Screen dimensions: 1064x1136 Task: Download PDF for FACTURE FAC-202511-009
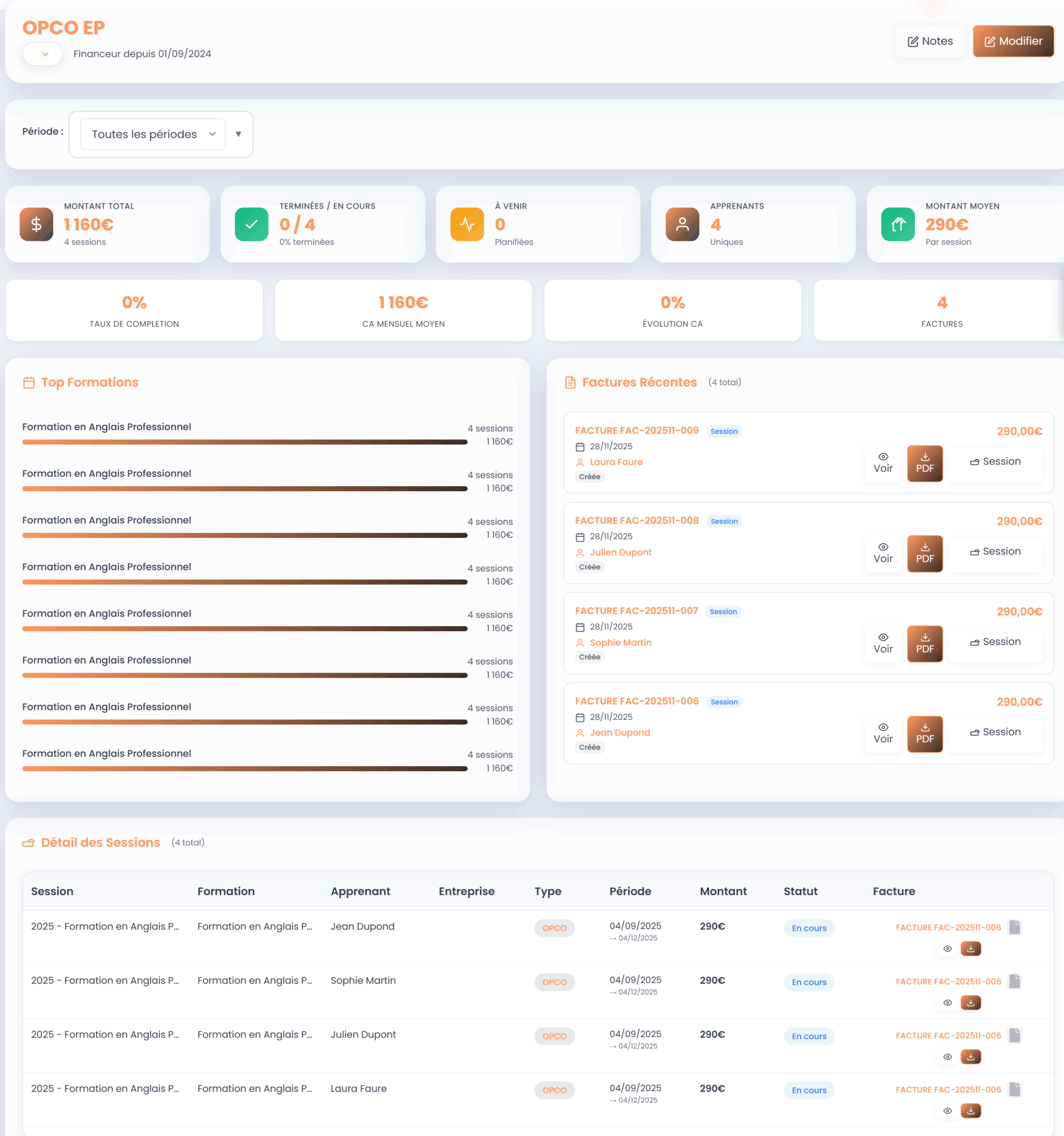point(925,463)
